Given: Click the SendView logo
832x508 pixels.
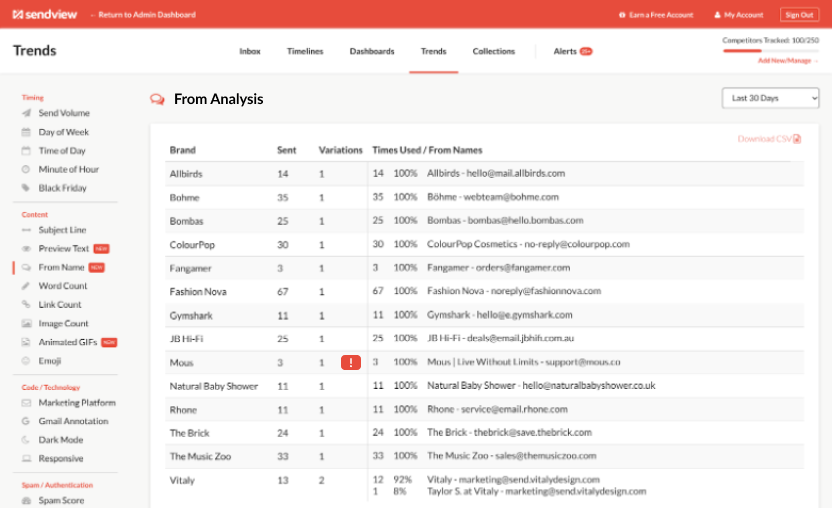Looking at the screenshot, I should (45, 14).
